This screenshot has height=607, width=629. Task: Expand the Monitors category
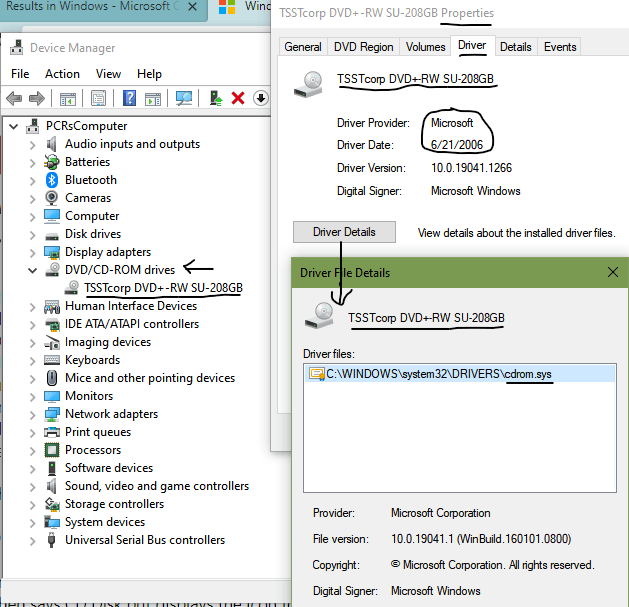click(32, 397)
